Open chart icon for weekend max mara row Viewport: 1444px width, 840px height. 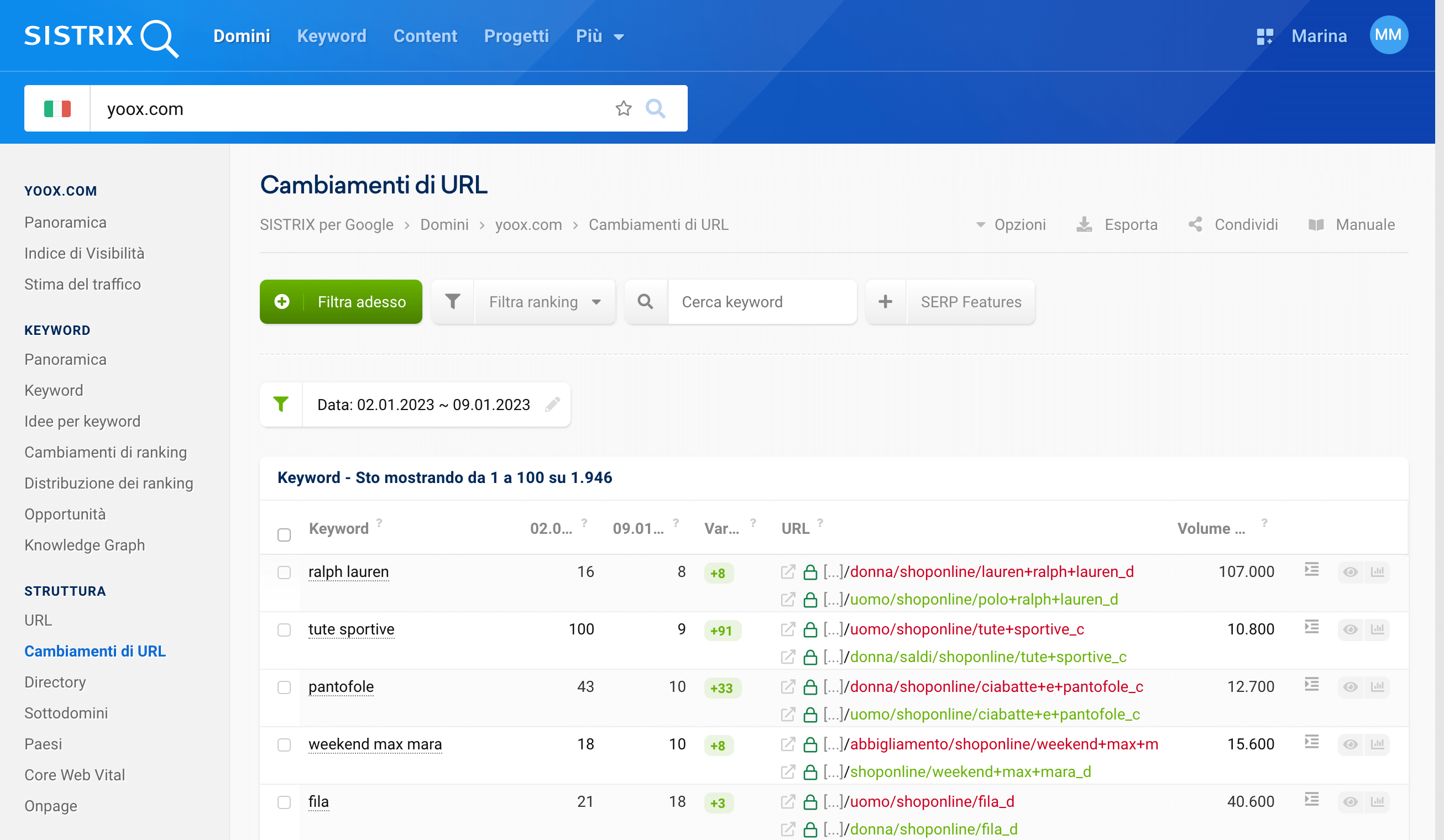click(x=1377, y=744)
